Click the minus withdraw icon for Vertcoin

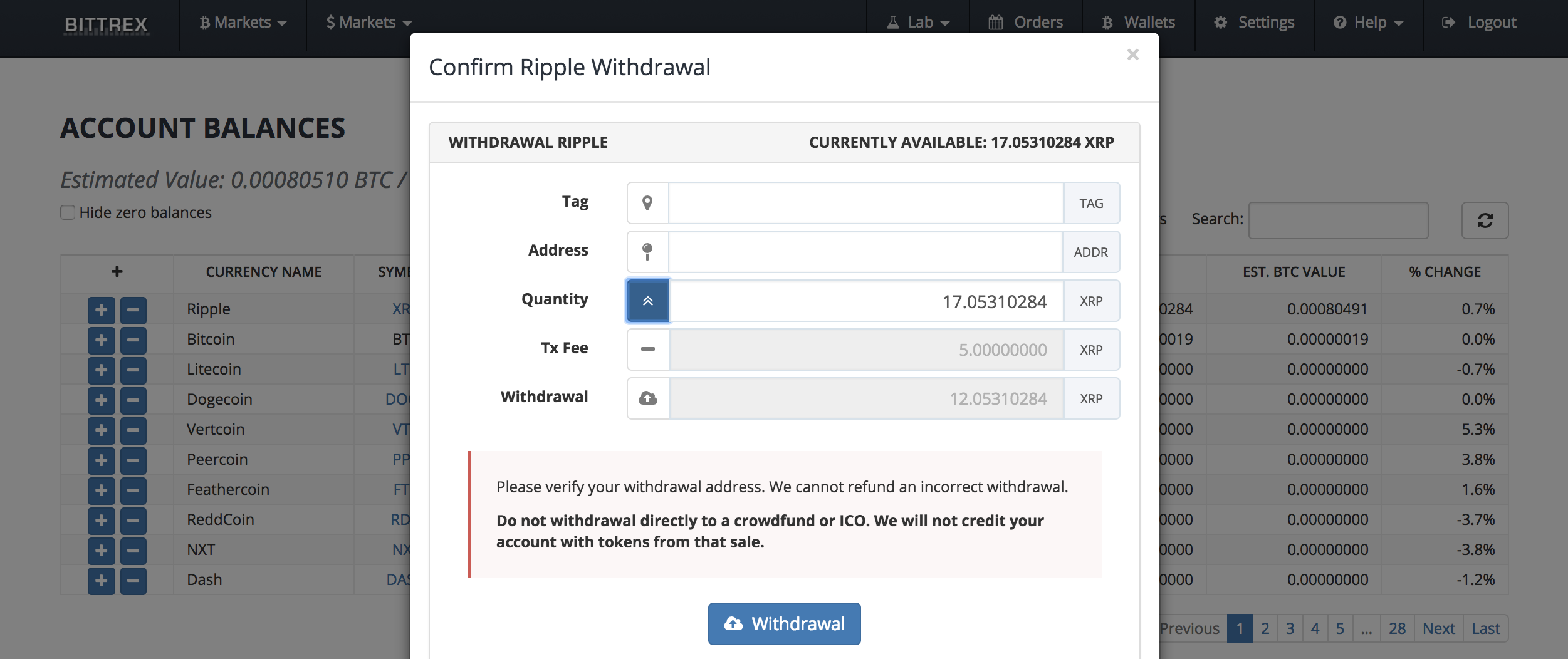click(x=133, y=430)
